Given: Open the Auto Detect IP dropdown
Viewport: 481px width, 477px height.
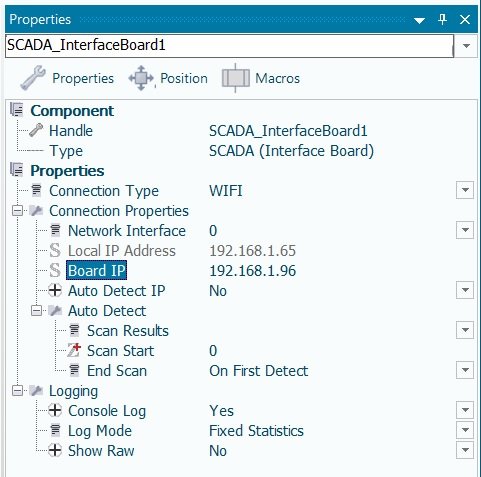Looking at the screenshot, I should [465, 290].
